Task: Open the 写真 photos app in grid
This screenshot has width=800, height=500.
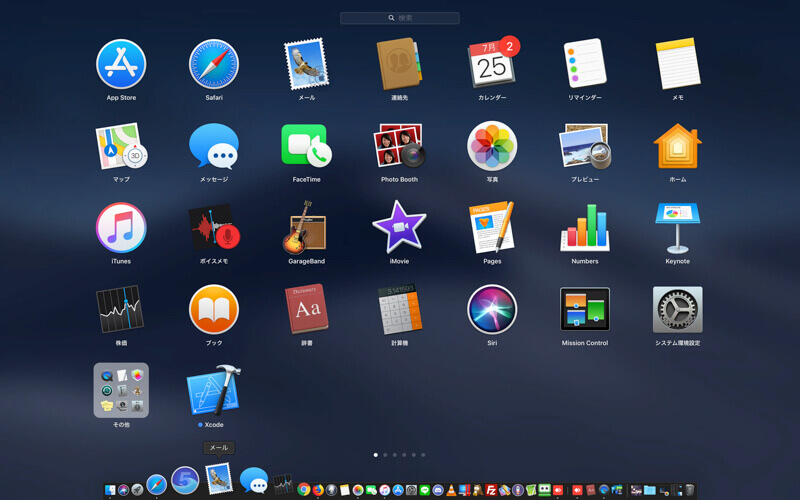Action: click(492, 146)
